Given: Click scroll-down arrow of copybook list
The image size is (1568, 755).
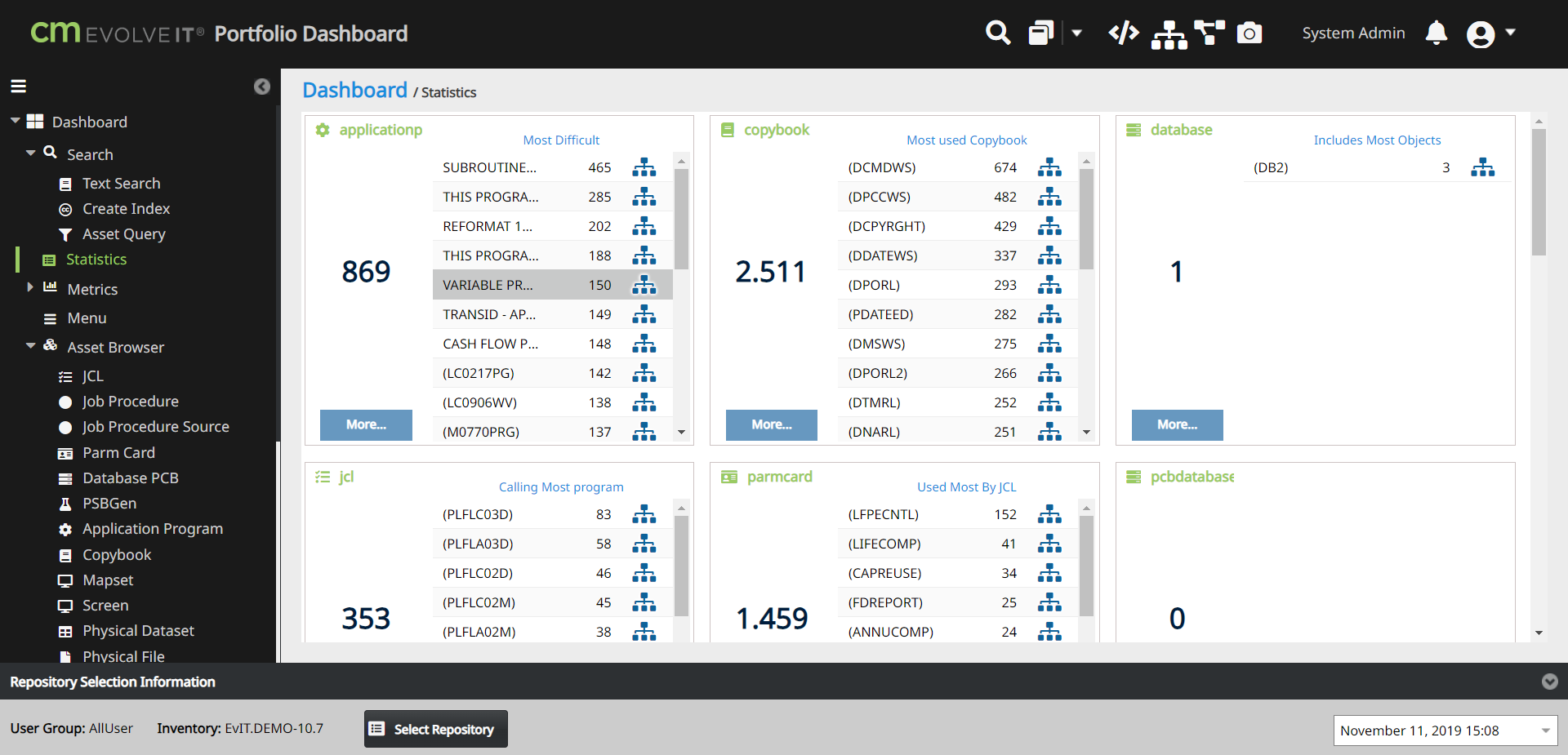Looking at the screenshot, I should pos(1086,432).
